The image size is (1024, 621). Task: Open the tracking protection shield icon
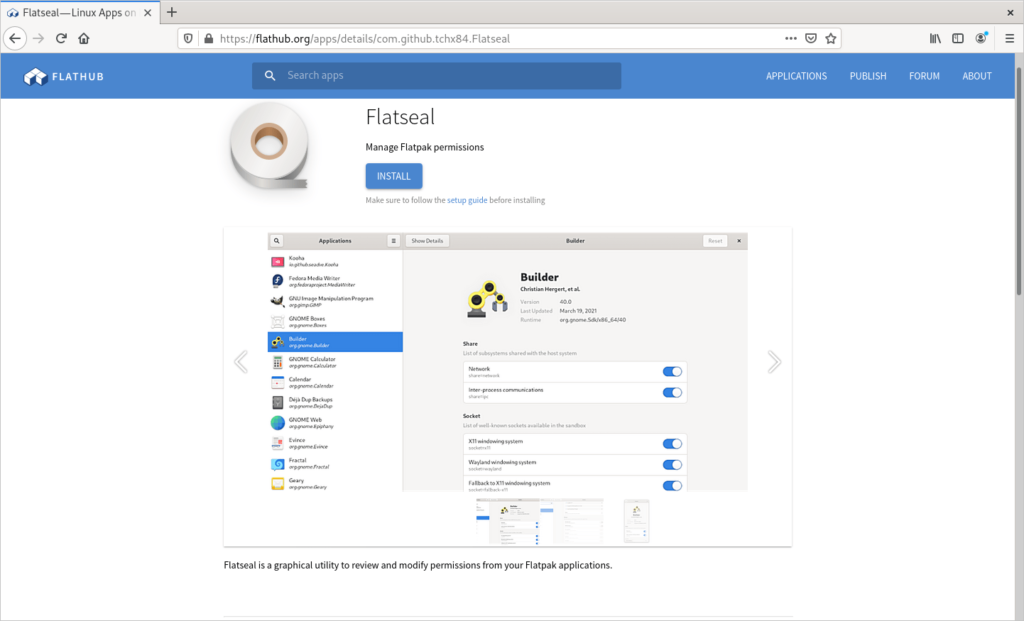(x=188, y=39)
